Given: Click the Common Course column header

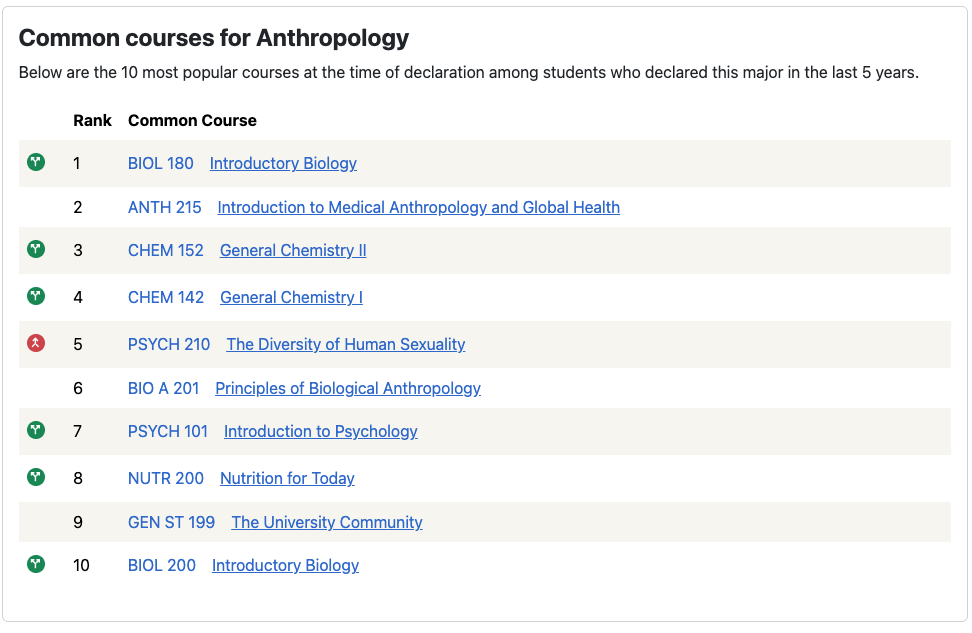Looking at the screenshot, I should point(192,120).
